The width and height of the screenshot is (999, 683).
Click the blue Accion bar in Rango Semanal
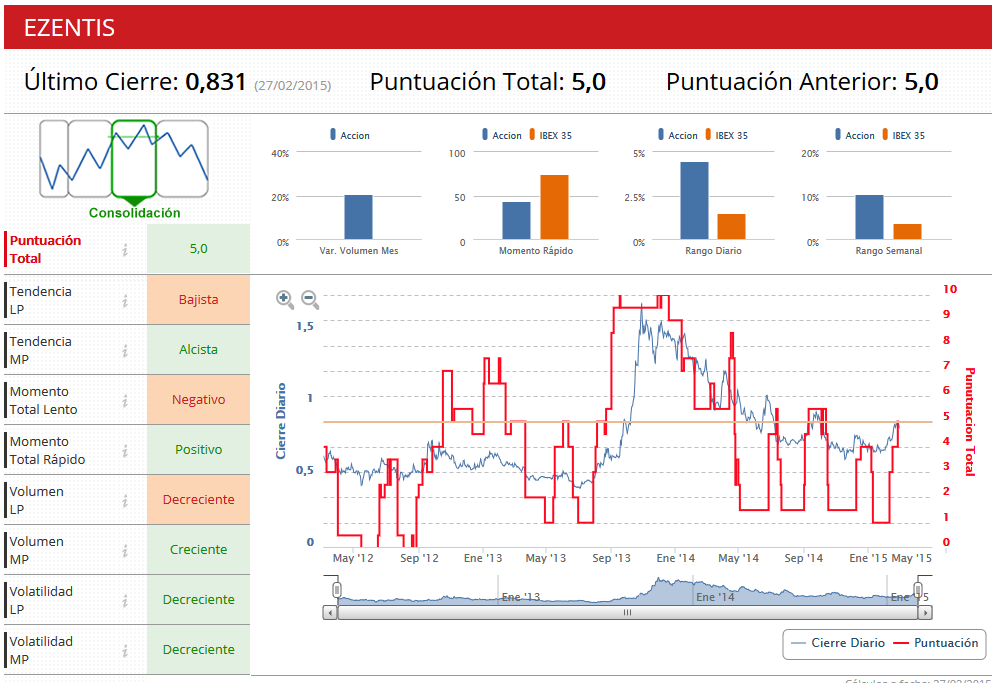(x=869, y=217)
